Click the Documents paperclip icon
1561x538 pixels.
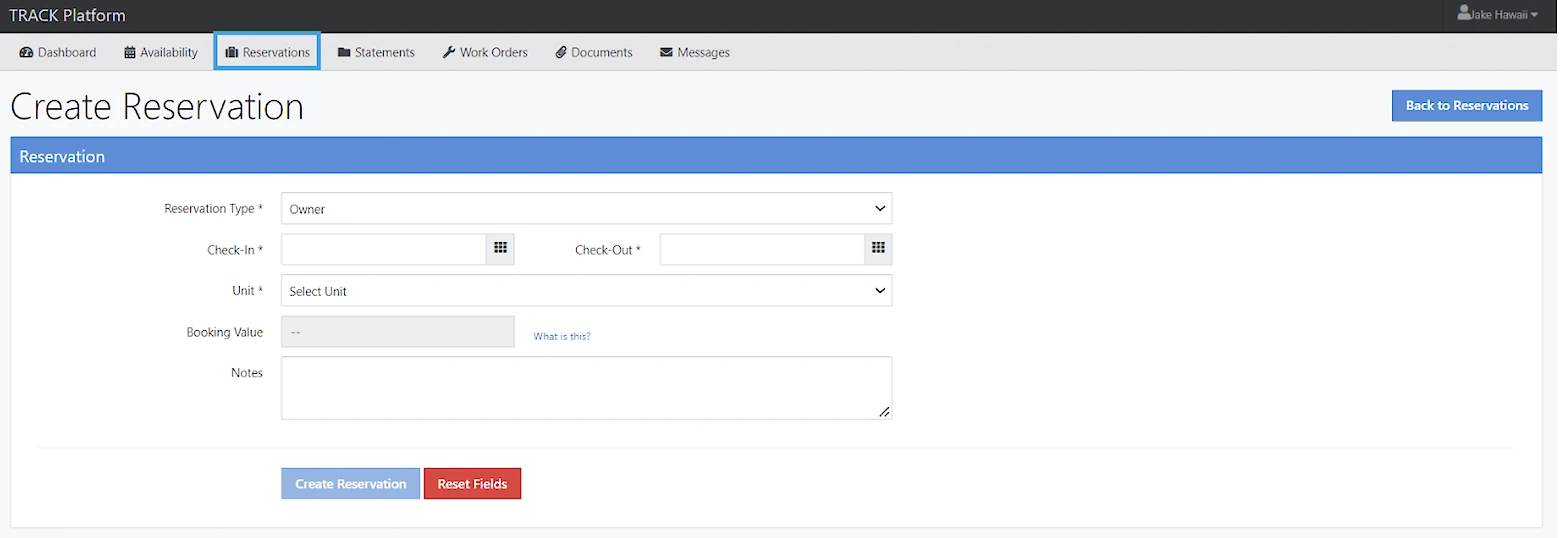pos(561,52)
